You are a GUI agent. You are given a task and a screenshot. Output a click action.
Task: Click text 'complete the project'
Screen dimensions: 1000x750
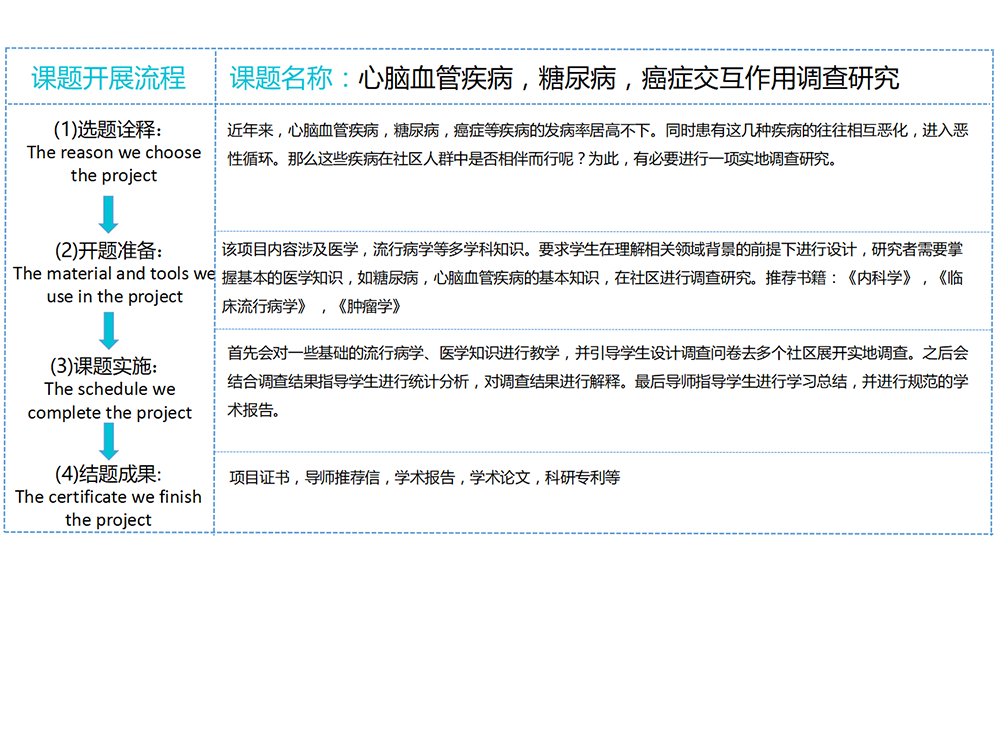pyautogui.click(x=110, y=413)
